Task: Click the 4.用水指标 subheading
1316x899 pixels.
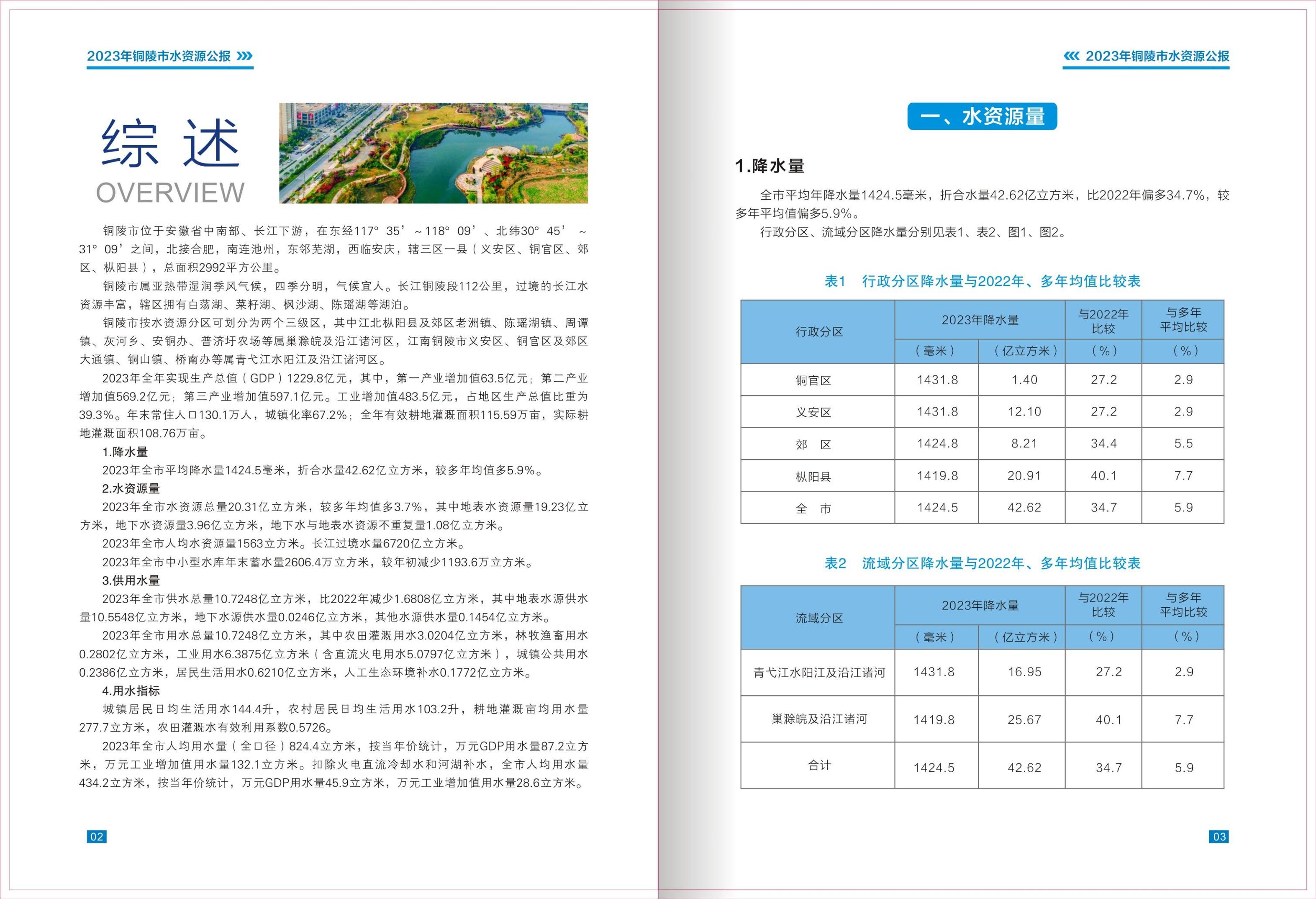Action: pos(131,691)
